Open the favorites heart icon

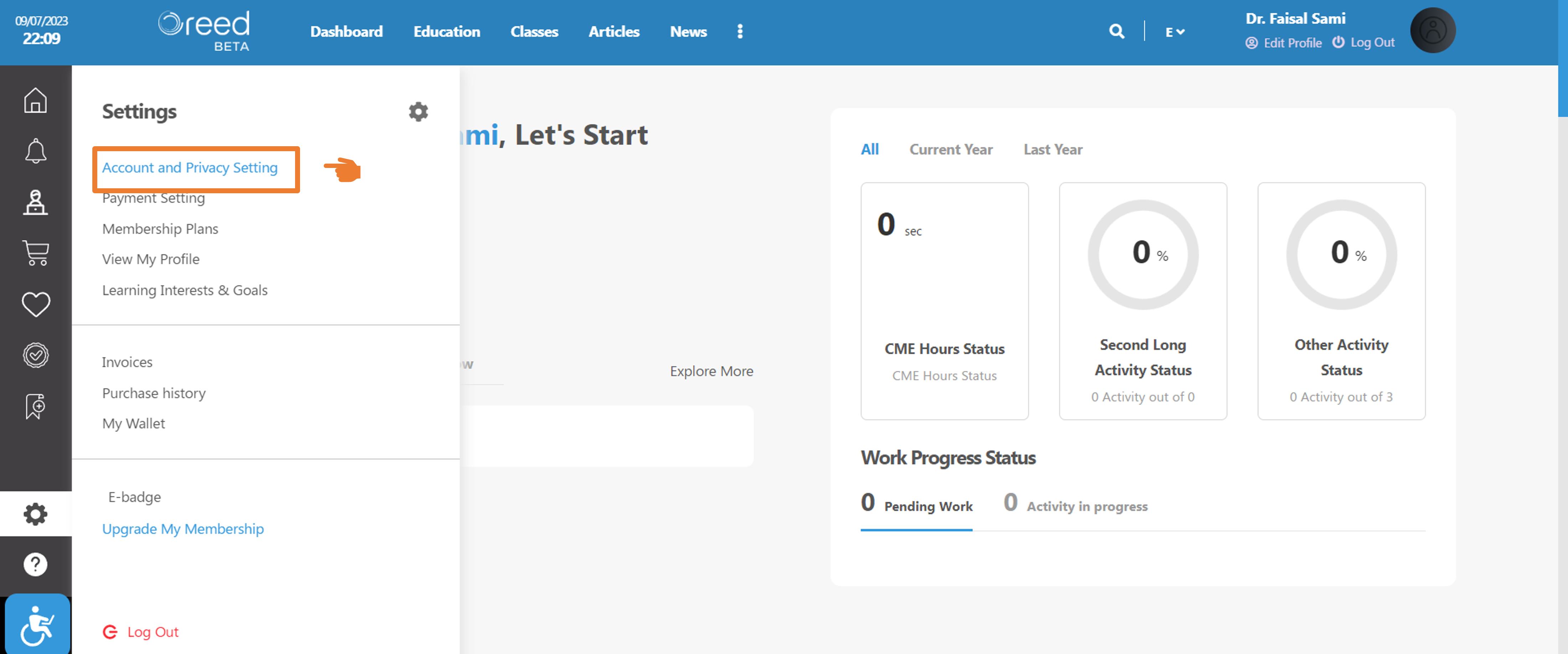(35, 304)
